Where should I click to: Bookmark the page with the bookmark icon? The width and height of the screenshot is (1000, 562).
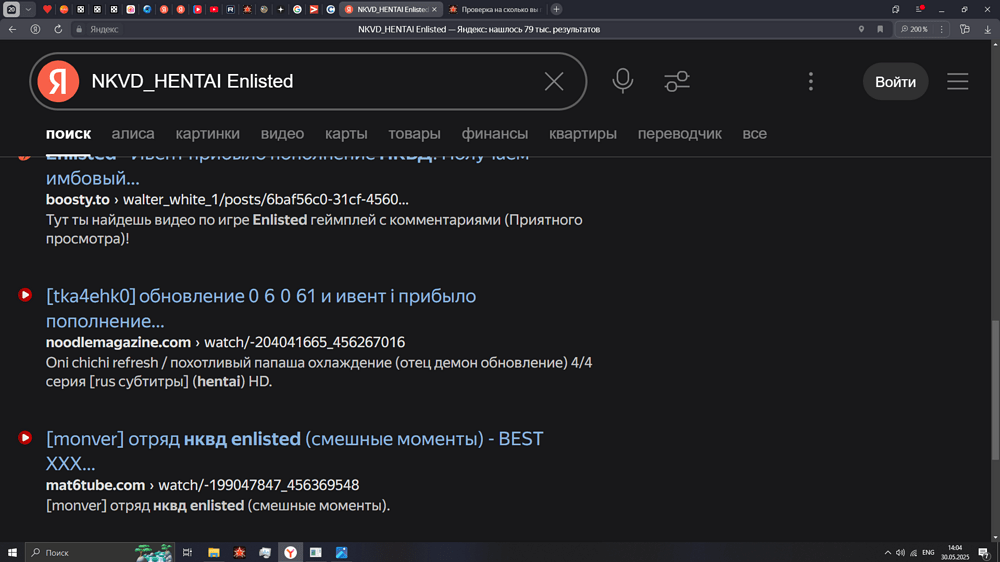click(880, 29)
